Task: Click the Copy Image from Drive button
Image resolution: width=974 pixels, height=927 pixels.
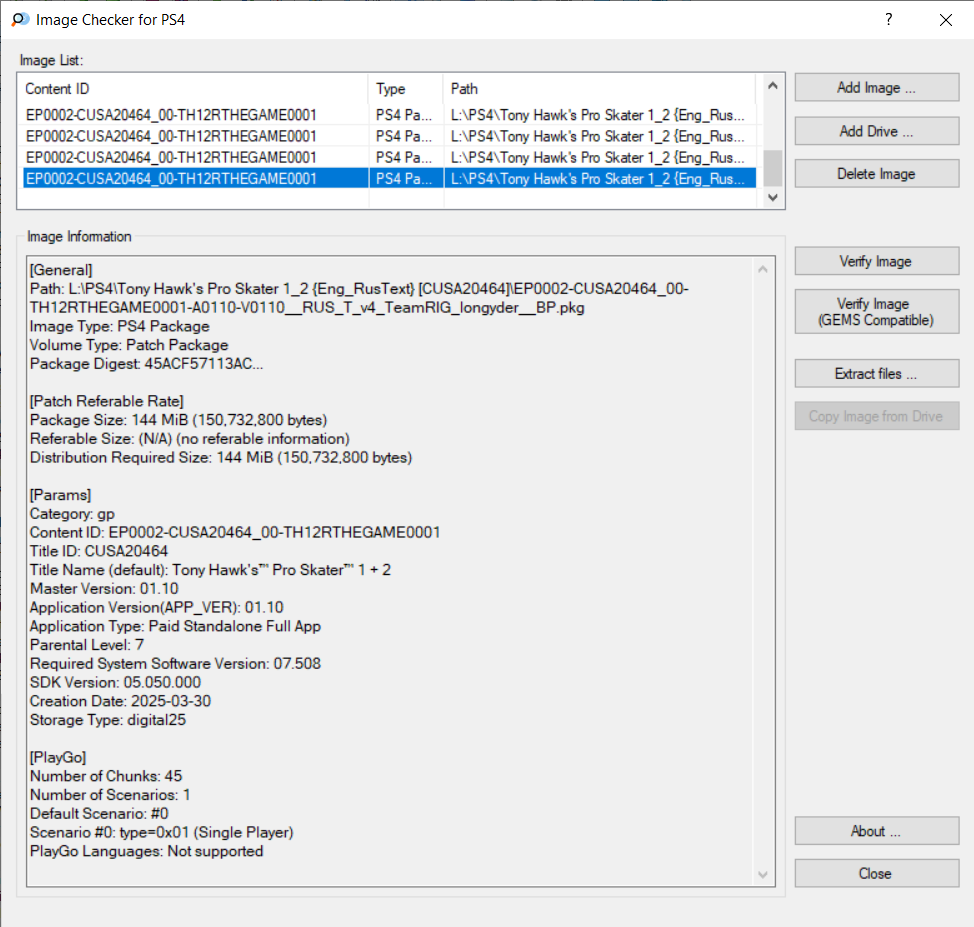Action: tap(876, 416)
